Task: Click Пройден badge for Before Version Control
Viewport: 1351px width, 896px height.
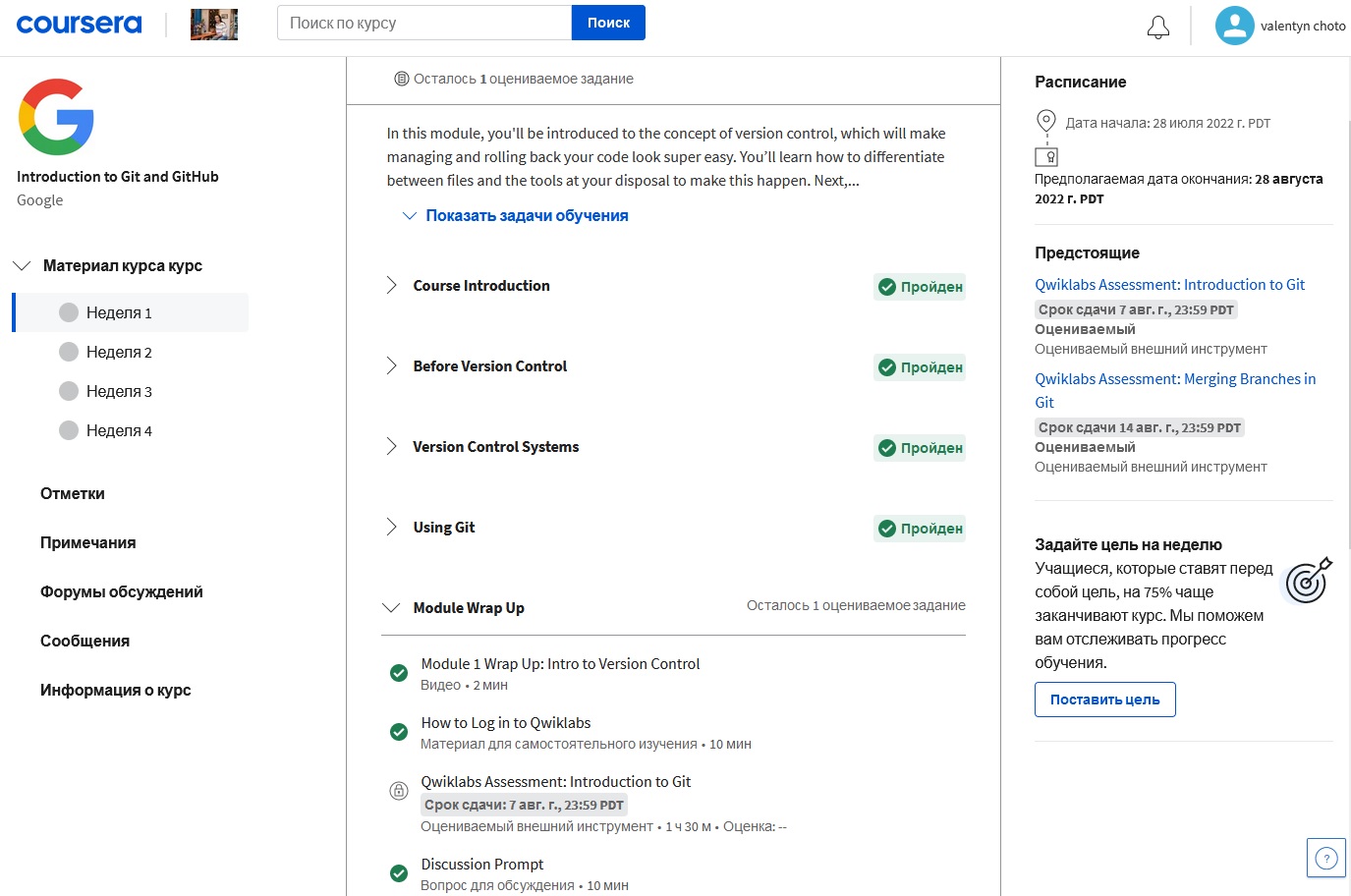Action: 920,367
